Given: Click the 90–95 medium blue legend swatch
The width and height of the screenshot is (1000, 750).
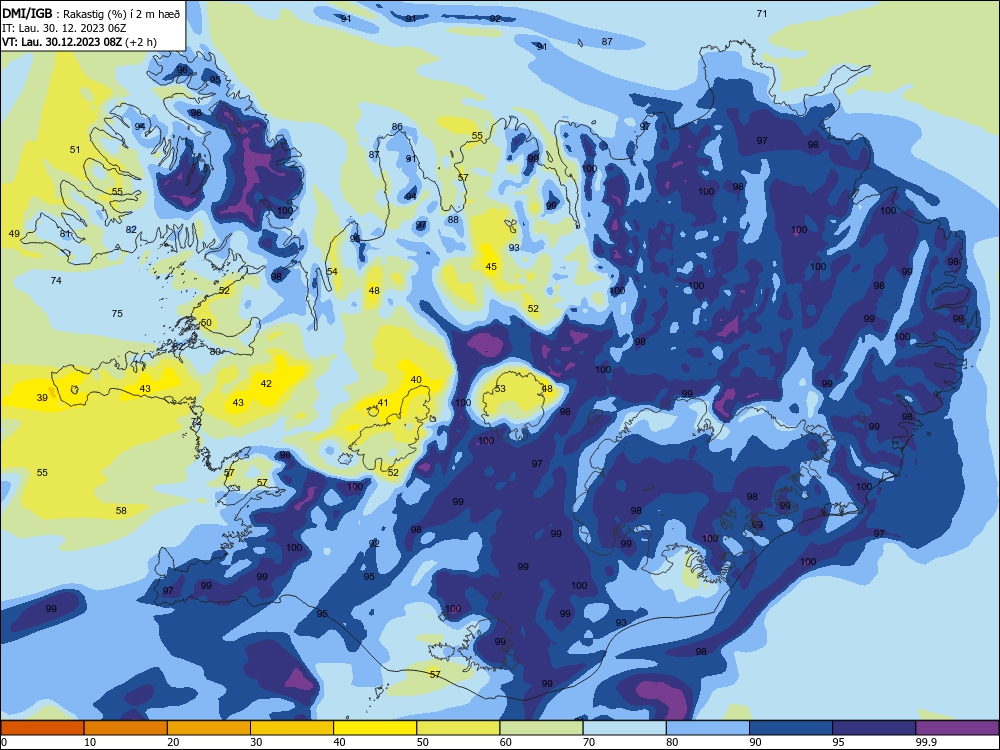Looking at the screenshot, I should pos(791,728).
